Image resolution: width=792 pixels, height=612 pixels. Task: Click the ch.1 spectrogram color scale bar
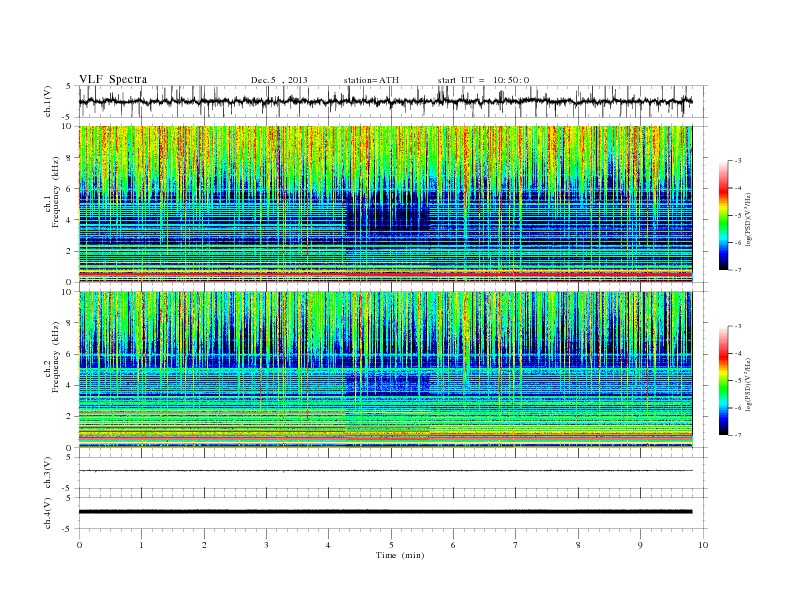point(723,215)
